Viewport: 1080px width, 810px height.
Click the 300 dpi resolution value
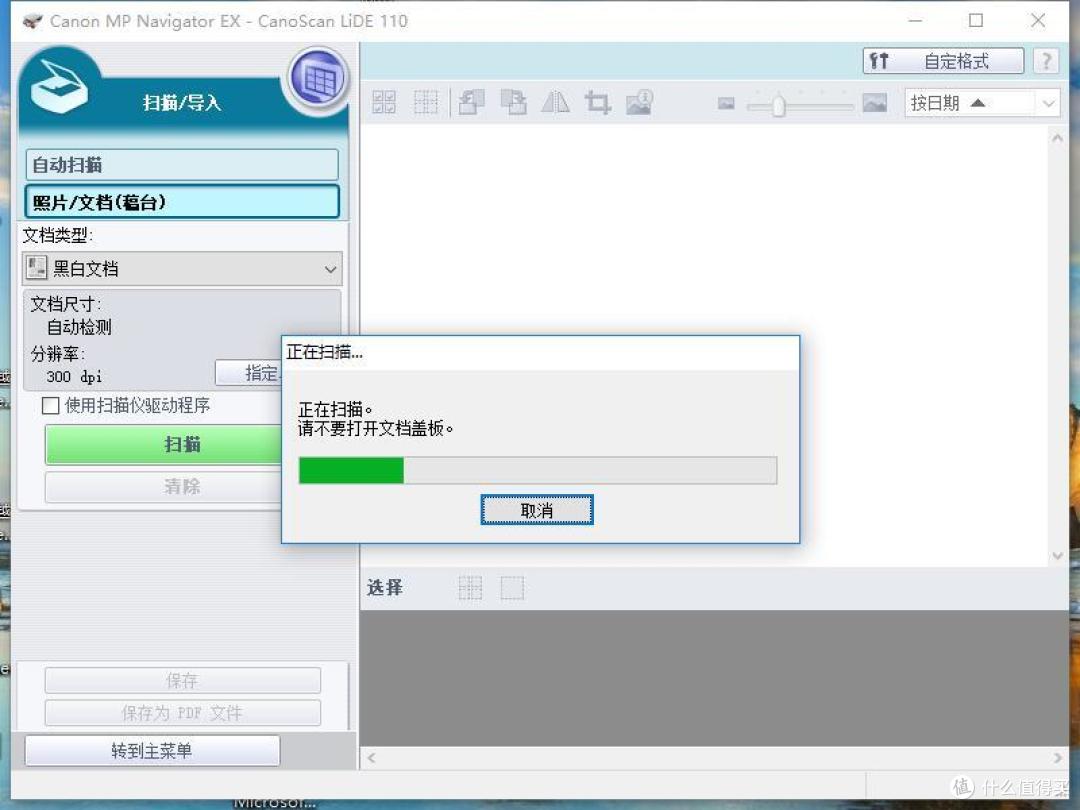pos(74,377)
